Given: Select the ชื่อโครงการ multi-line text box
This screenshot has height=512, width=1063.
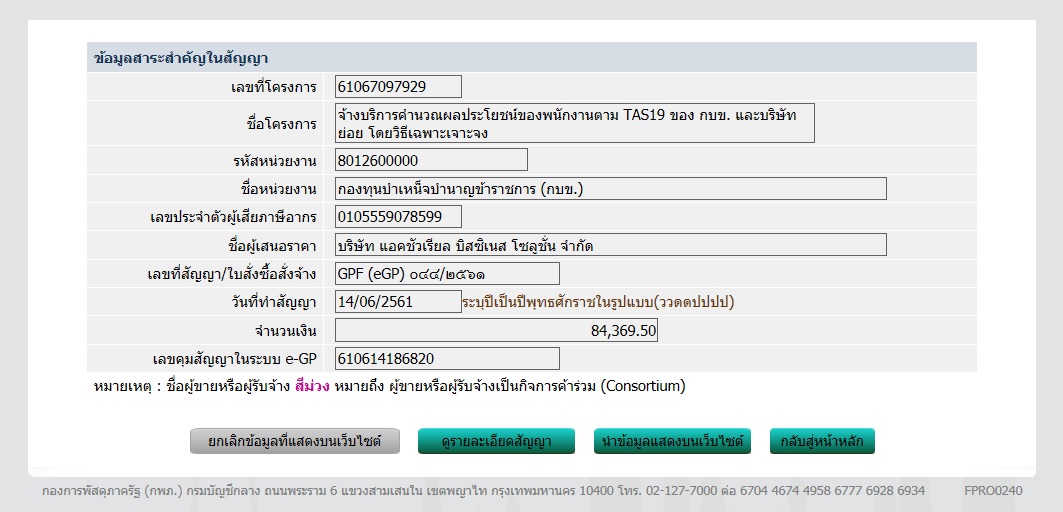Looking at the screenshot, I should pos(574,123).
